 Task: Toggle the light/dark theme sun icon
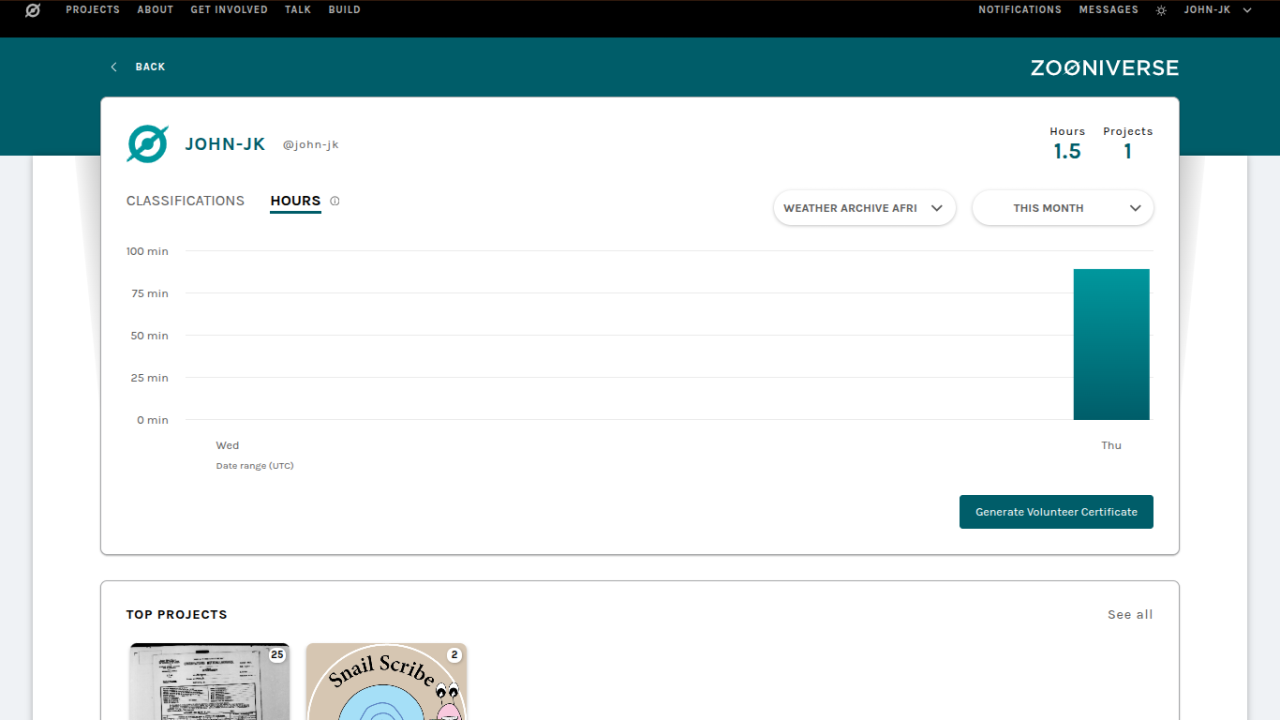click(x=1161, y=10)
